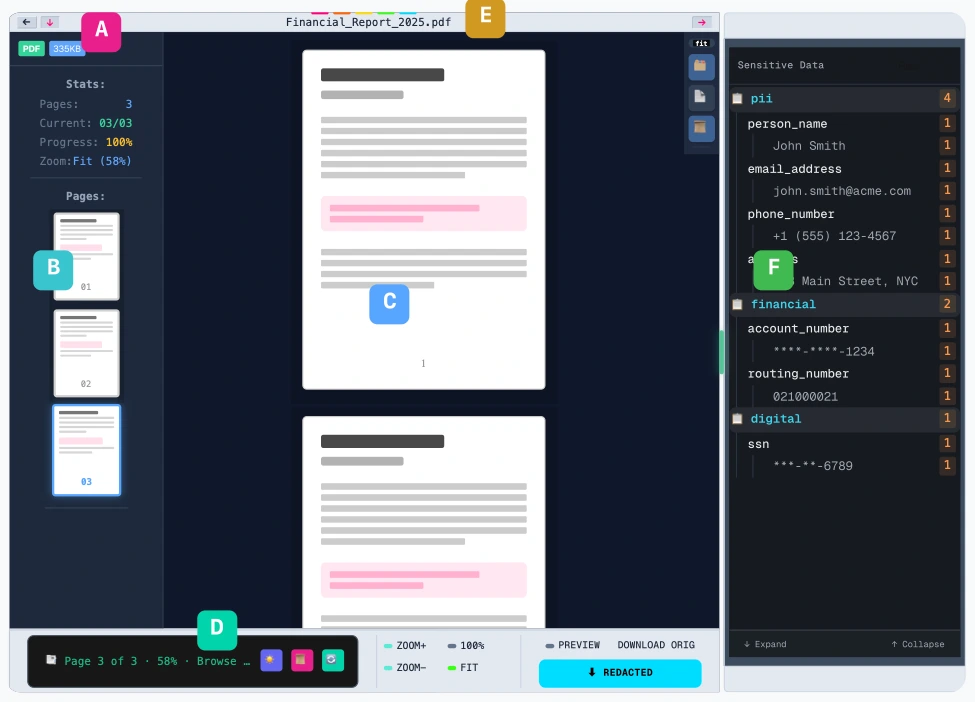
Task: Collapse the financial category
Action: [x=844, y=304]
